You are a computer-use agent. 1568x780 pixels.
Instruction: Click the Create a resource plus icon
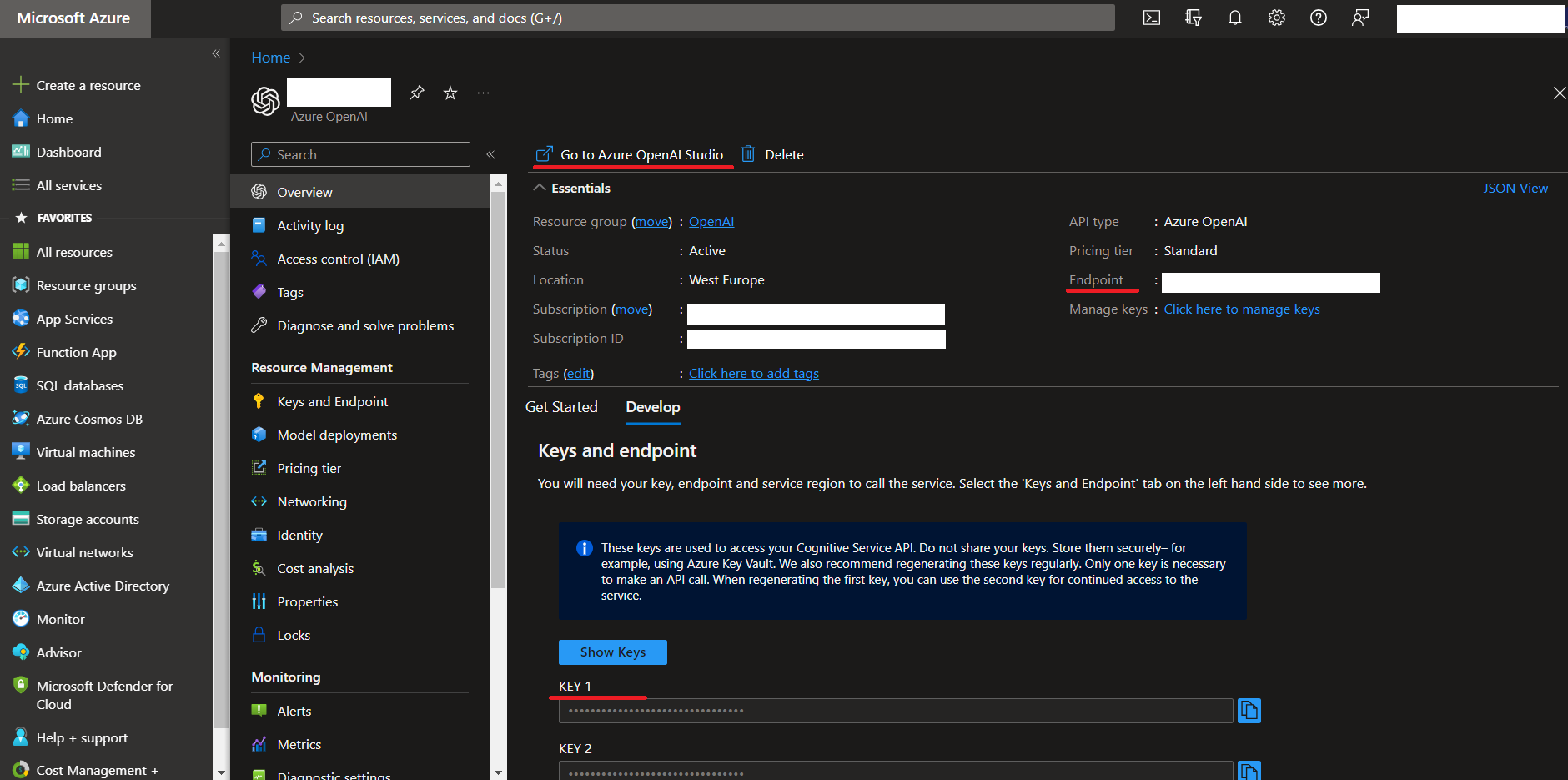[x=20, y=85]
